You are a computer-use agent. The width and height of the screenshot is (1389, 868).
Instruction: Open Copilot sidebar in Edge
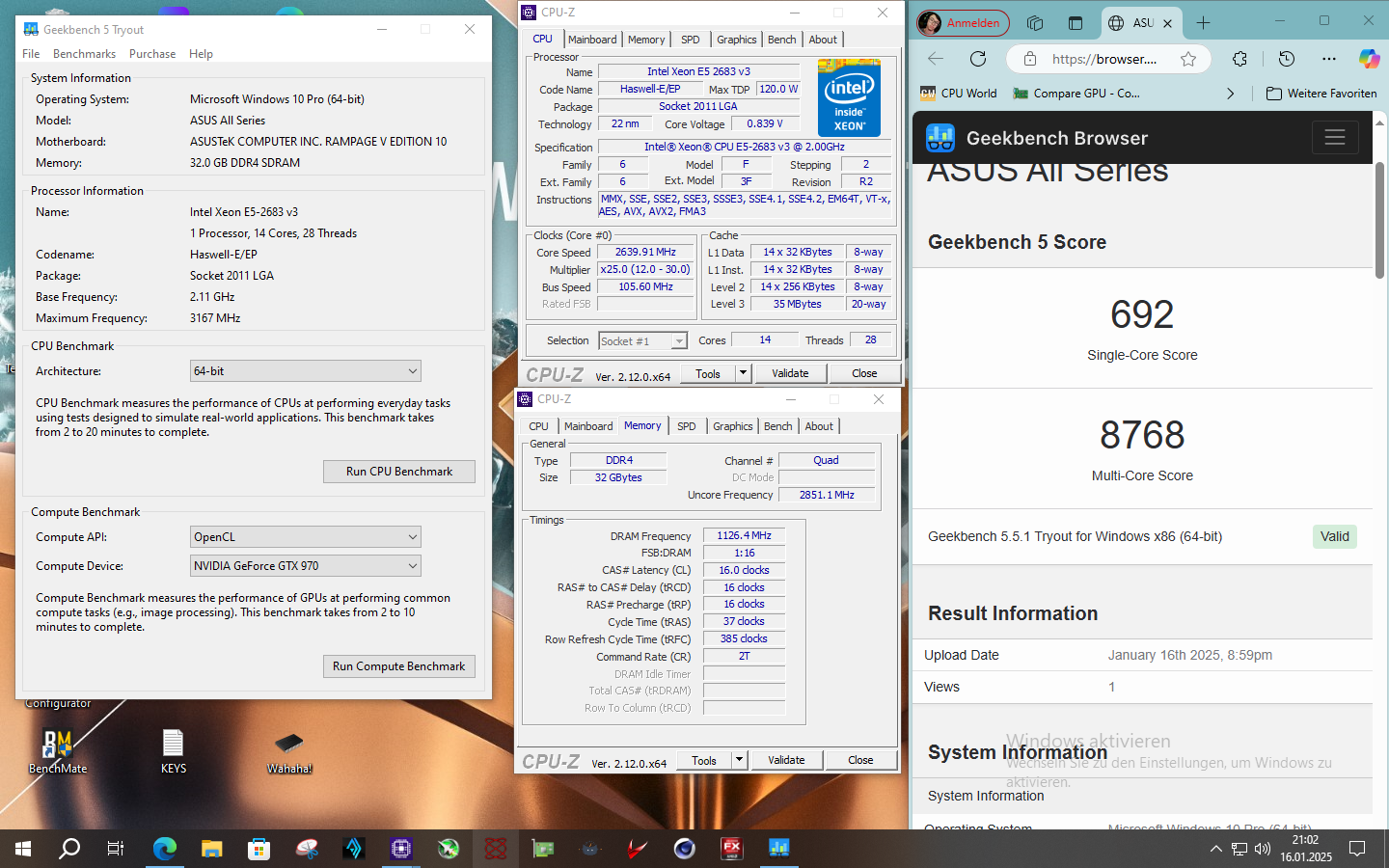pyautogui.click(x=1369, y=59)
